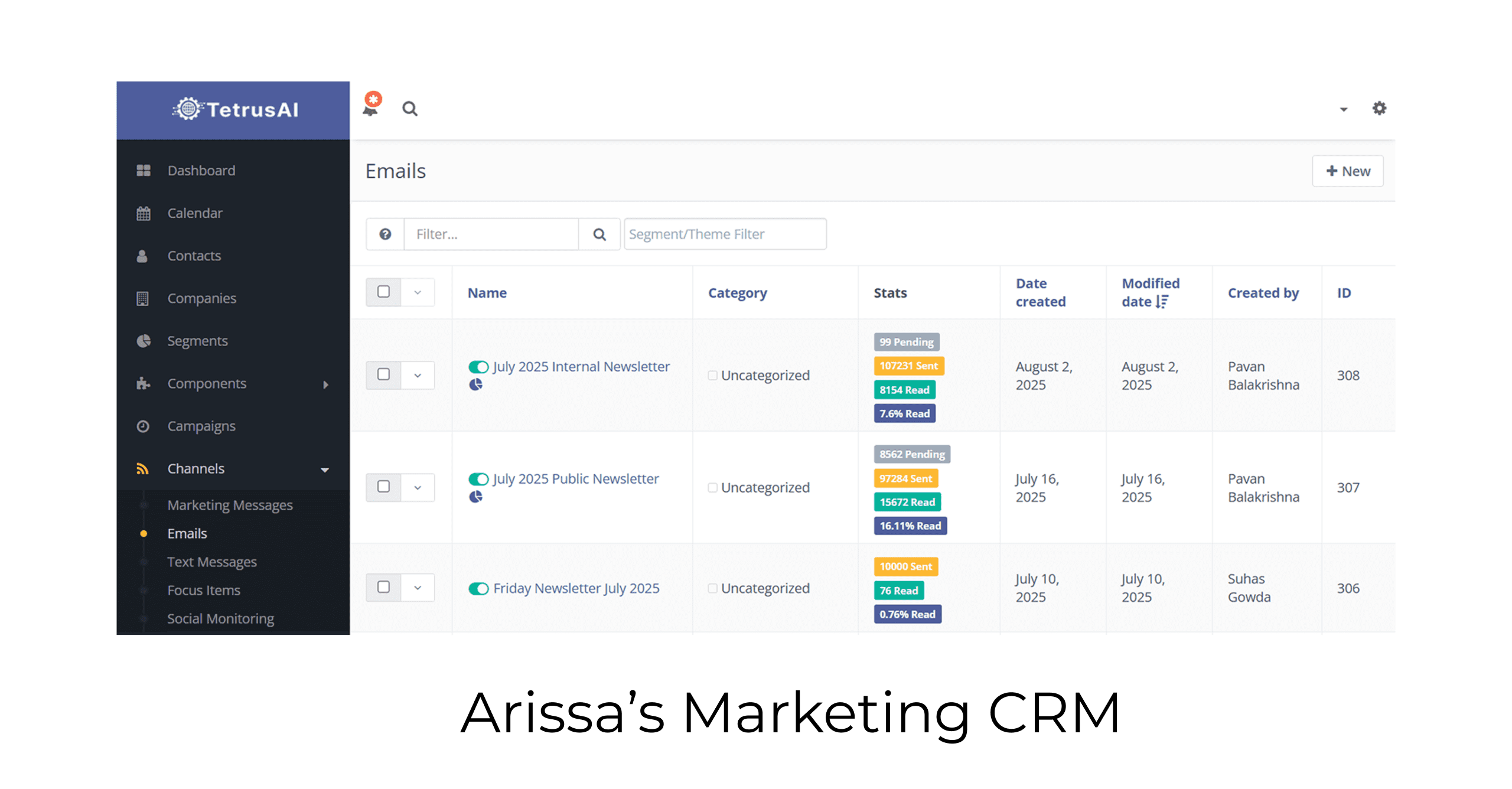Image resolution: width=1512 pixels, height=789 pixels.
Task: Click the Modified date sort icon
Action: click(x=1162, y=302)
